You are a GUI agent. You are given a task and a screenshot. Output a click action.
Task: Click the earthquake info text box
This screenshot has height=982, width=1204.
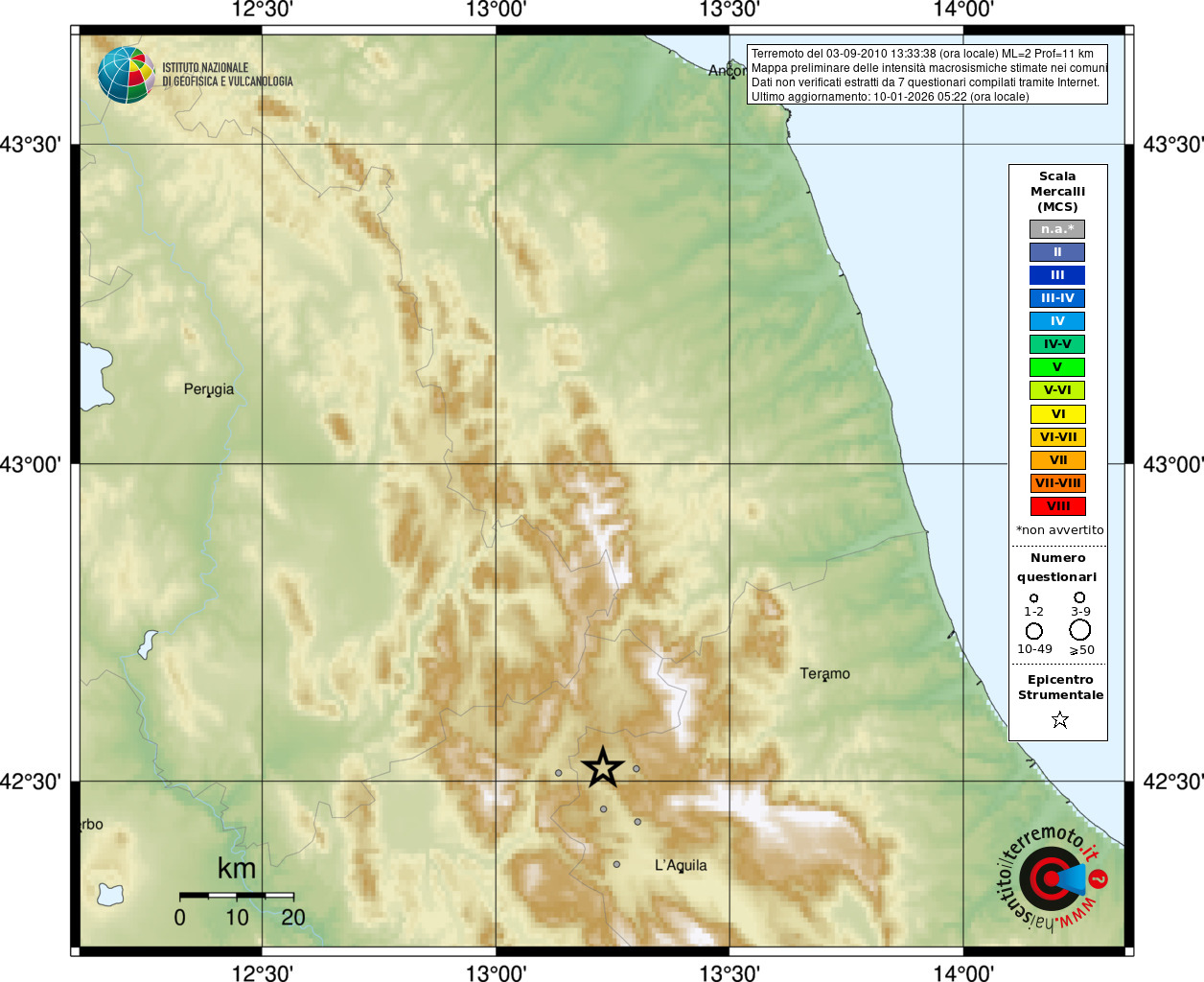tap(927, 75)
